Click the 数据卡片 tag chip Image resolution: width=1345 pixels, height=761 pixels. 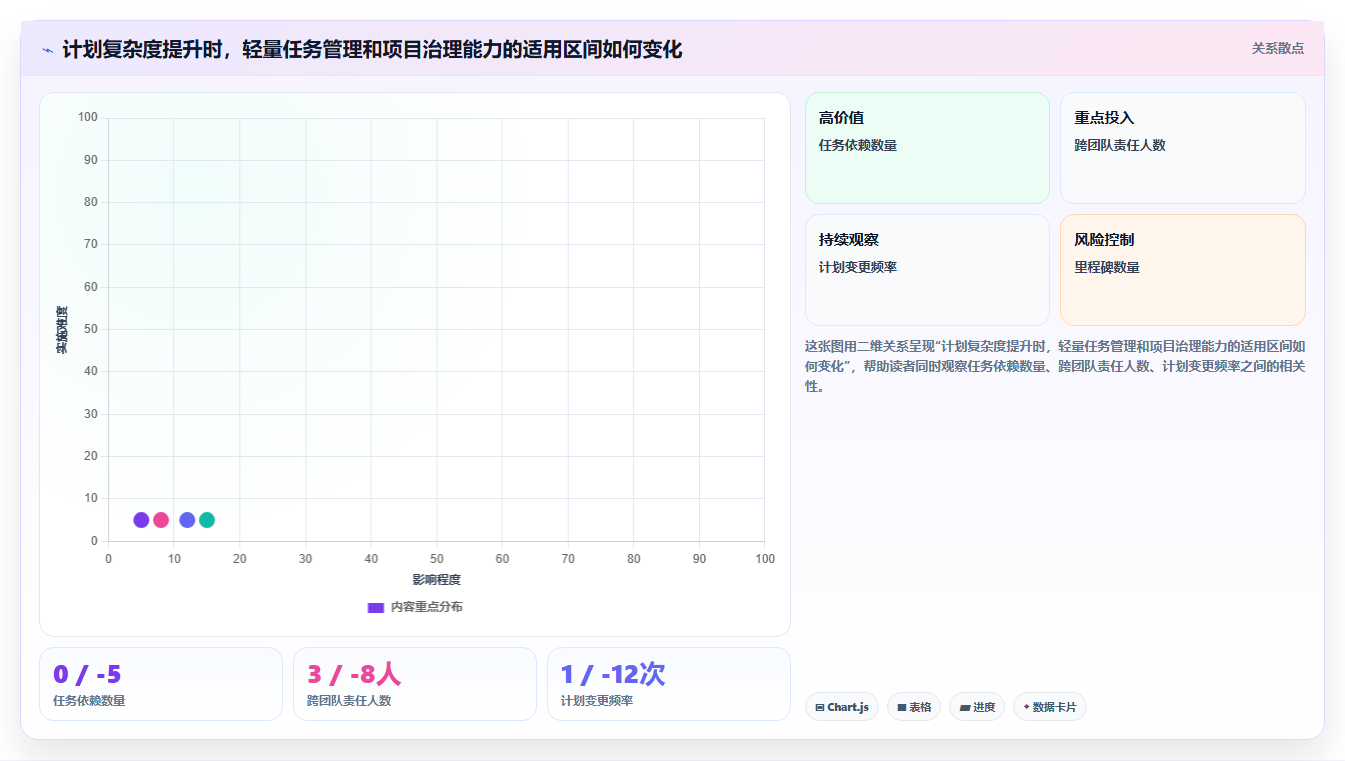click(1050, 707)
